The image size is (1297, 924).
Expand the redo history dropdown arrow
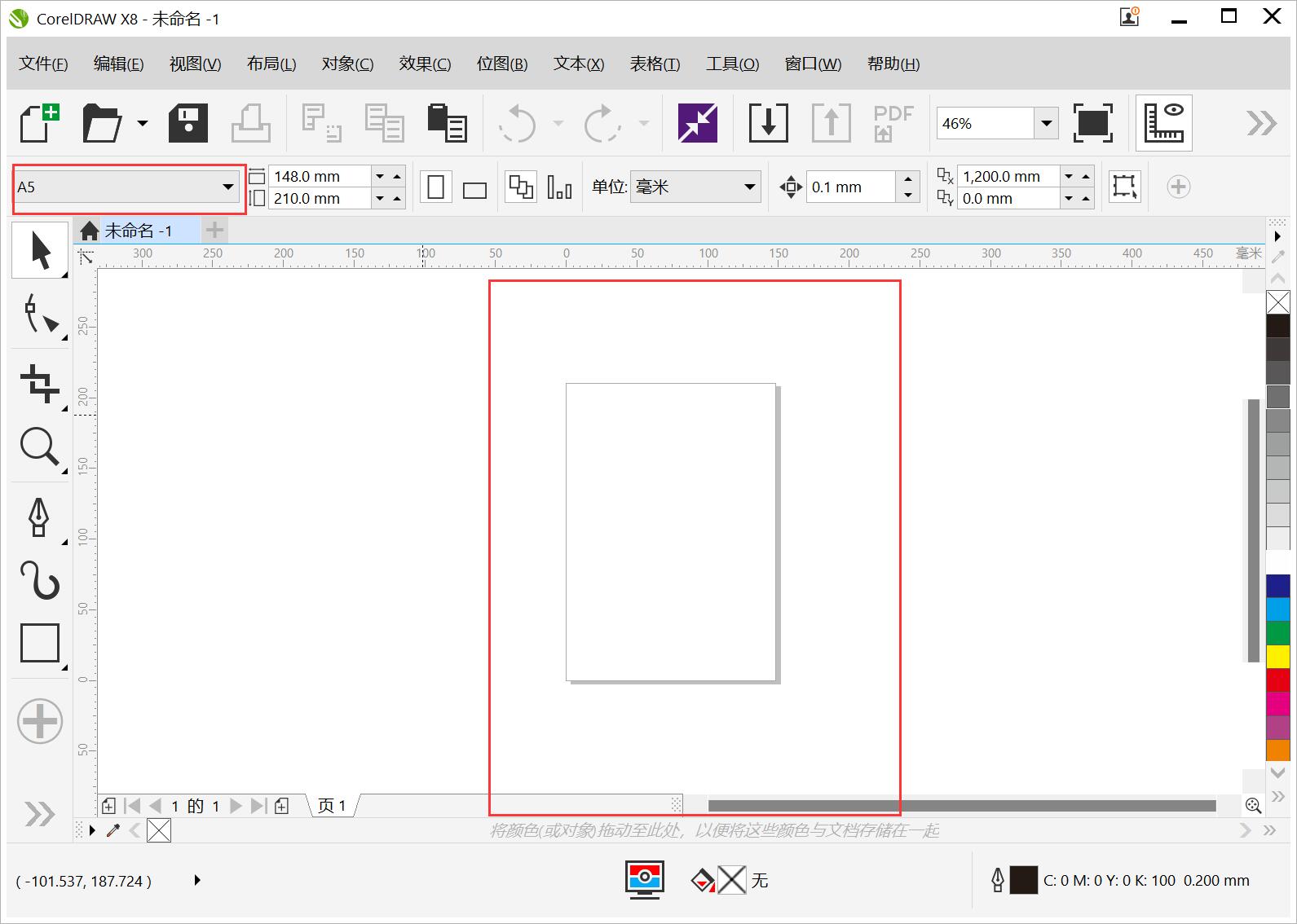[644, 124]
